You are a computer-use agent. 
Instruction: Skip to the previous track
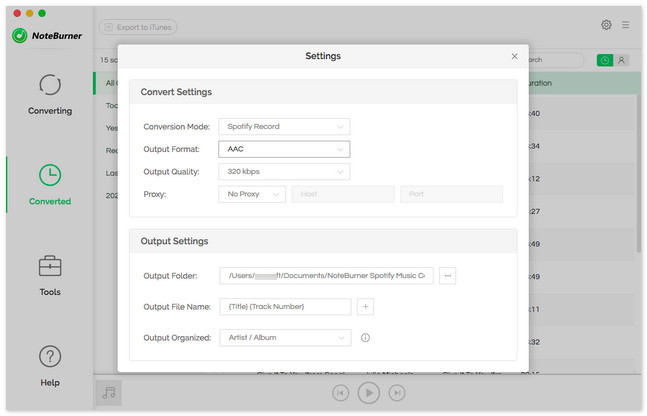tap(340, 393)
